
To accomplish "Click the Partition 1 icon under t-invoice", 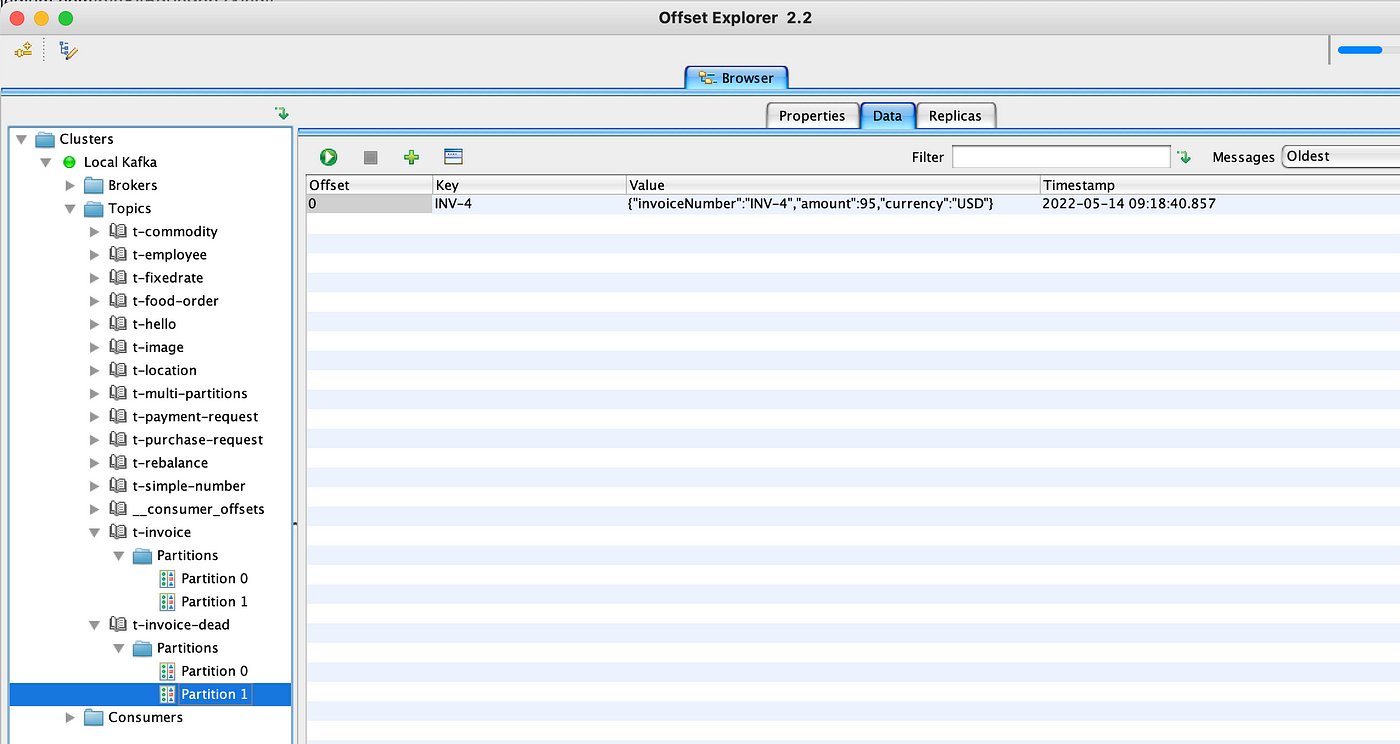I will [x=167, y=601].
